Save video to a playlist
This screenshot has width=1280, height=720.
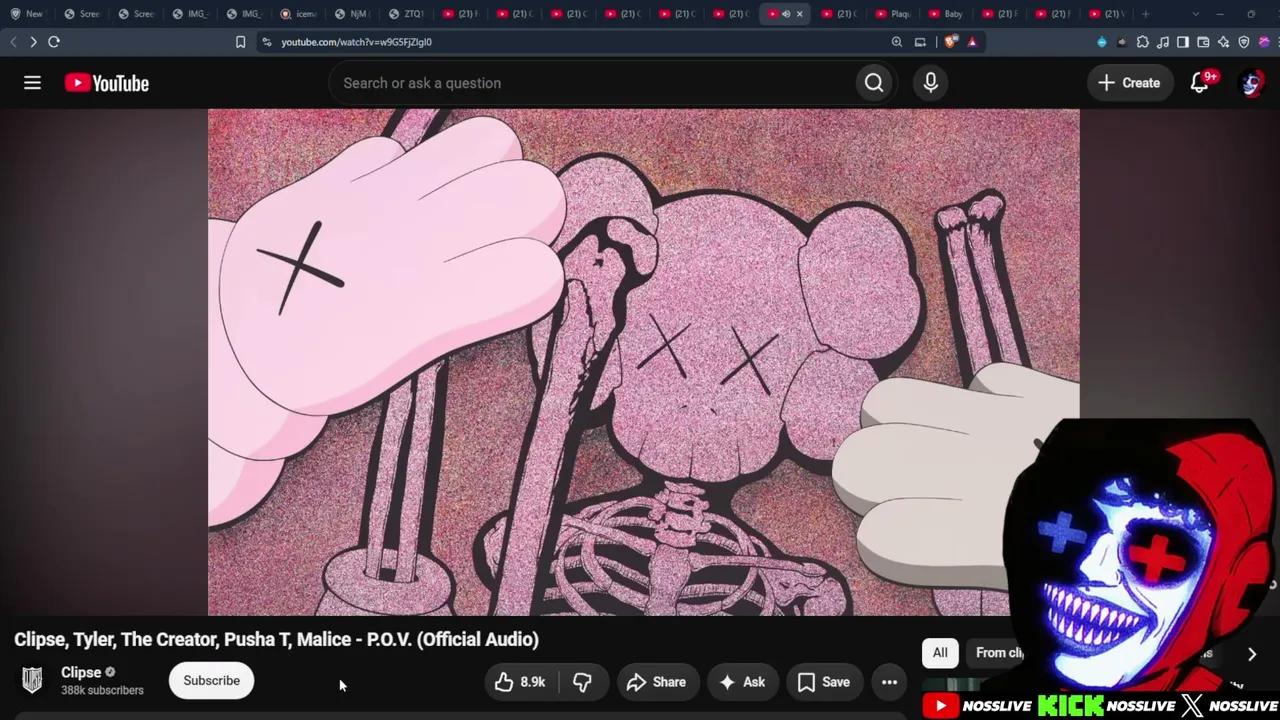[824, 682]
